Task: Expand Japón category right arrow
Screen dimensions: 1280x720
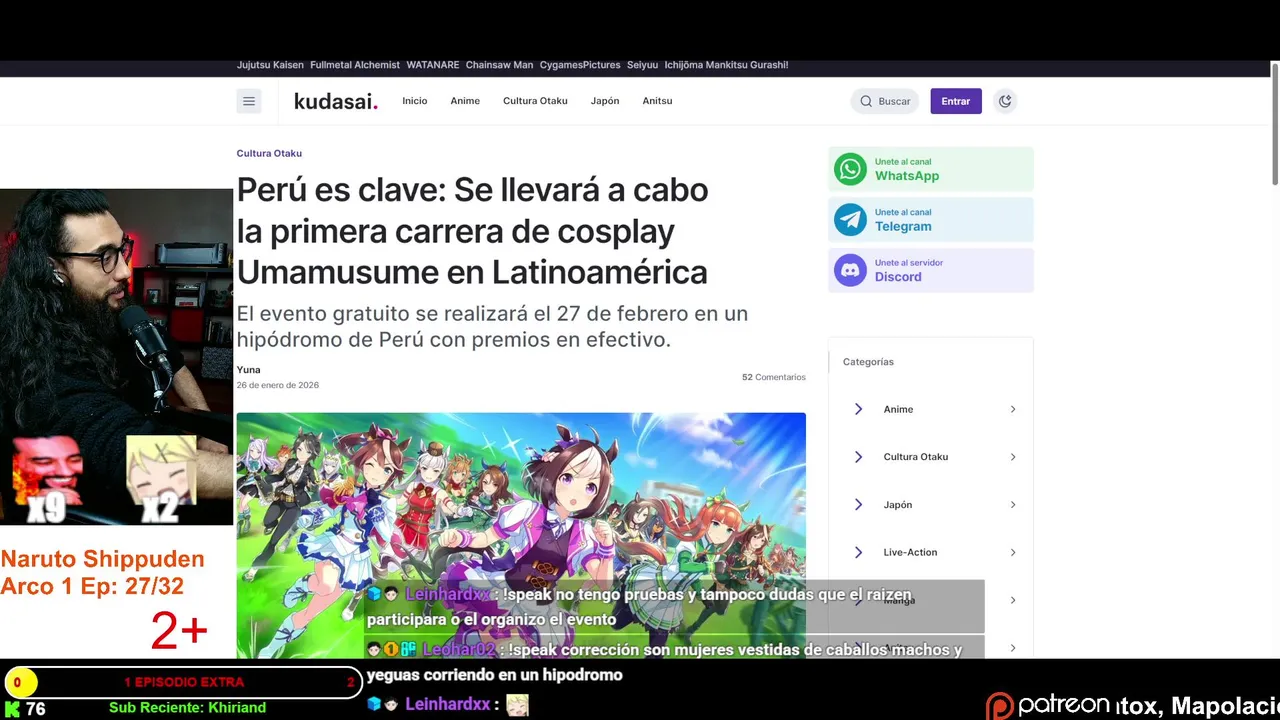Action: click(1012, 505)
